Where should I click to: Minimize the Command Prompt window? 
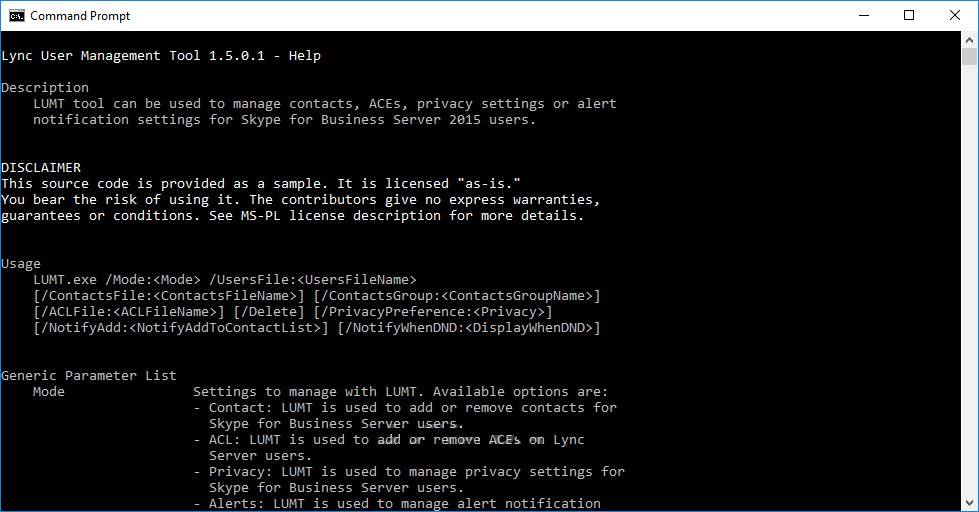coord(862,15)
